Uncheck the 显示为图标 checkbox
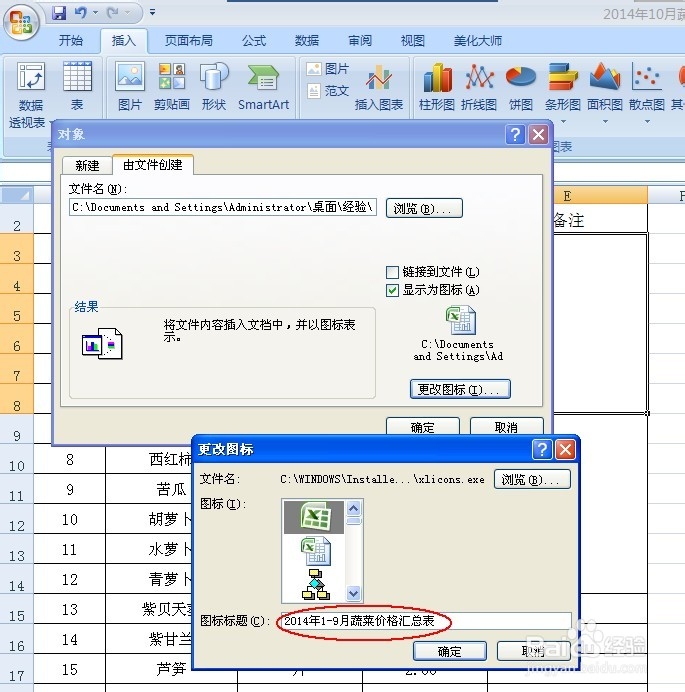 click(392, 290)
